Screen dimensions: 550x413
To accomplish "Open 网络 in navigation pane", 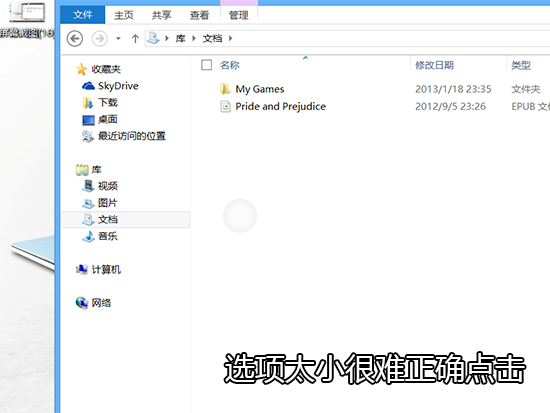I will point(101,303).
